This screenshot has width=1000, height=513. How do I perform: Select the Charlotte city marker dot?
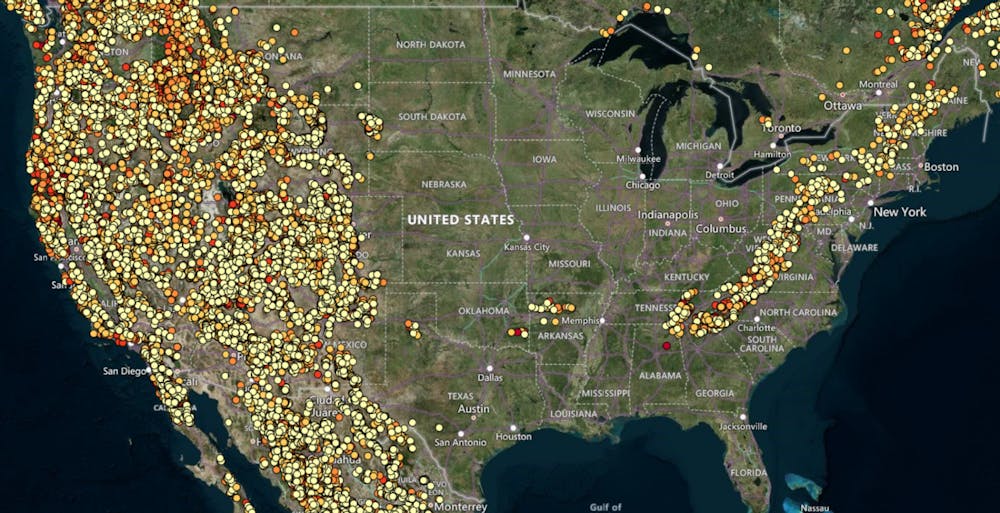[757, 319]
